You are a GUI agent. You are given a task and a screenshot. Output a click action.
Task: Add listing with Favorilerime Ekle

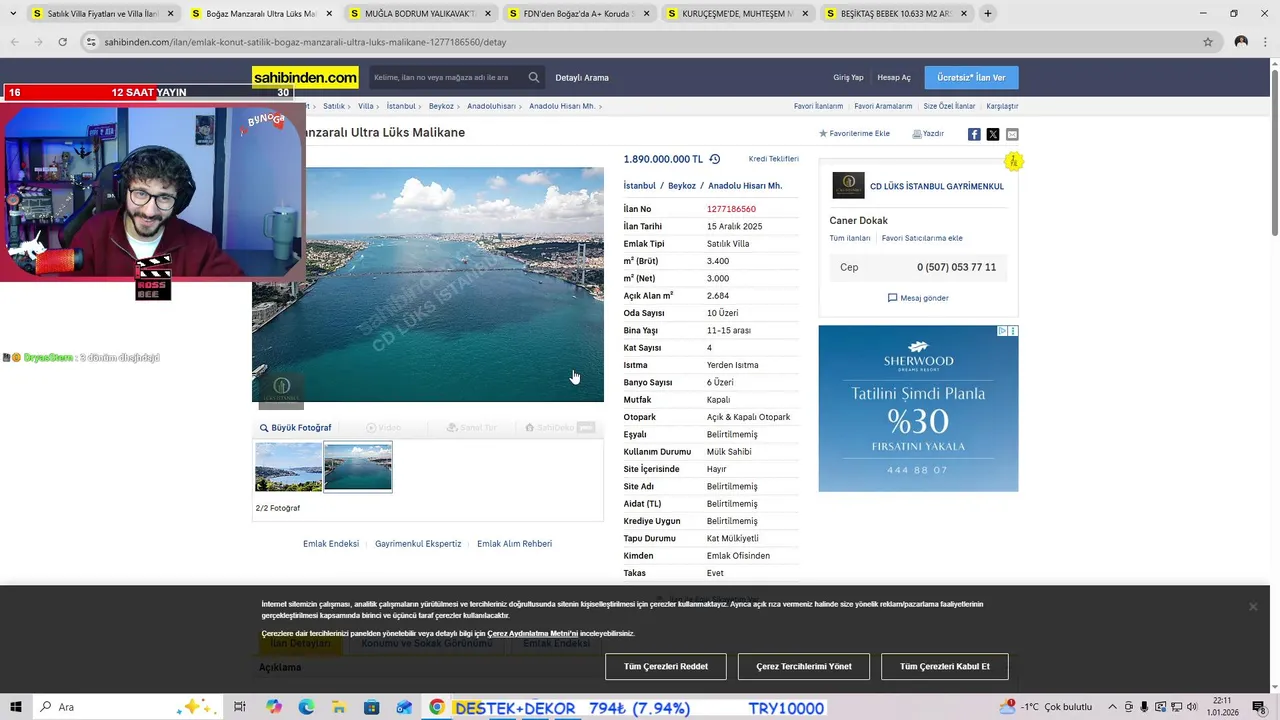(x=854, y=134)
